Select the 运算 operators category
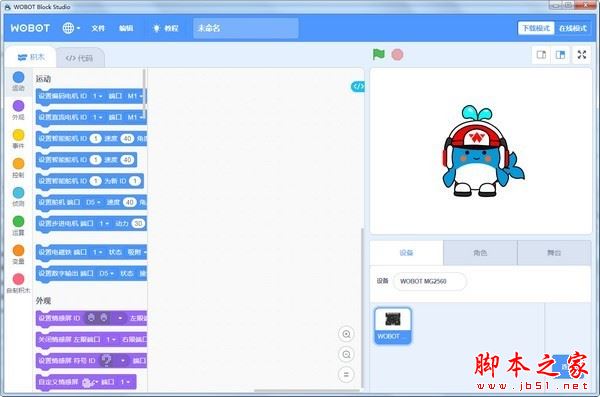Screen dimensions: 600x397 point(18,226)
